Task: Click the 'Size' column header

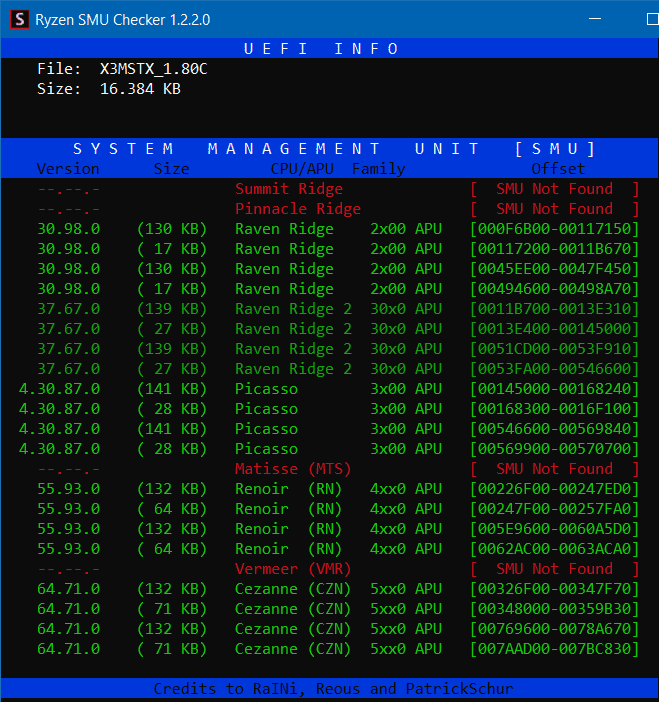Action: [171, 169]
